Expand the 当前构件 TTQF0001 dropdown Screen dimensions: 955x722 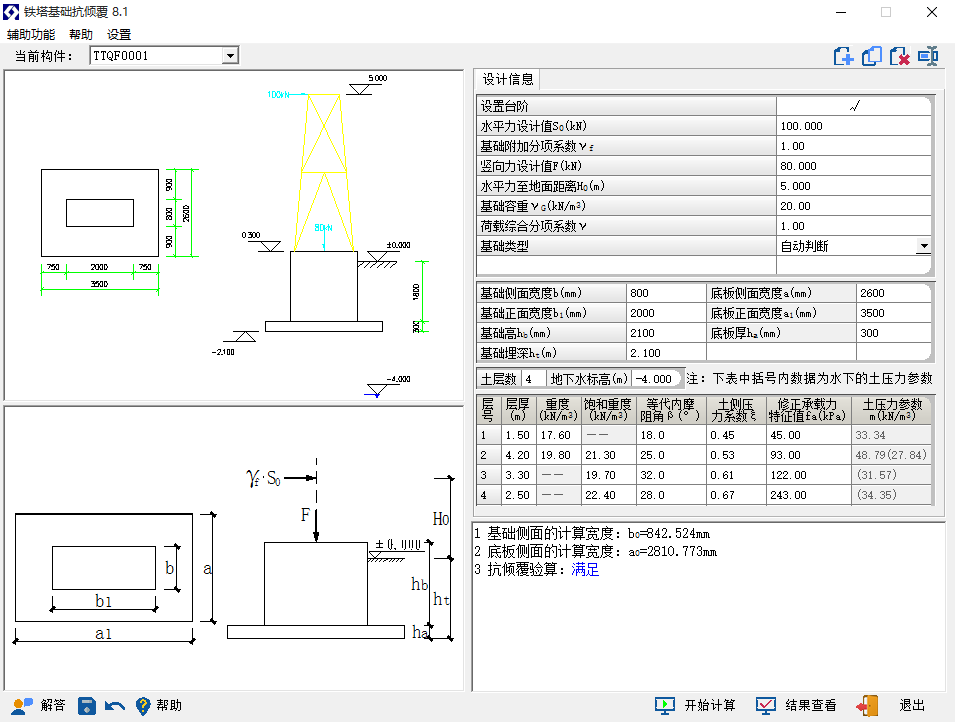pos(230,56)
